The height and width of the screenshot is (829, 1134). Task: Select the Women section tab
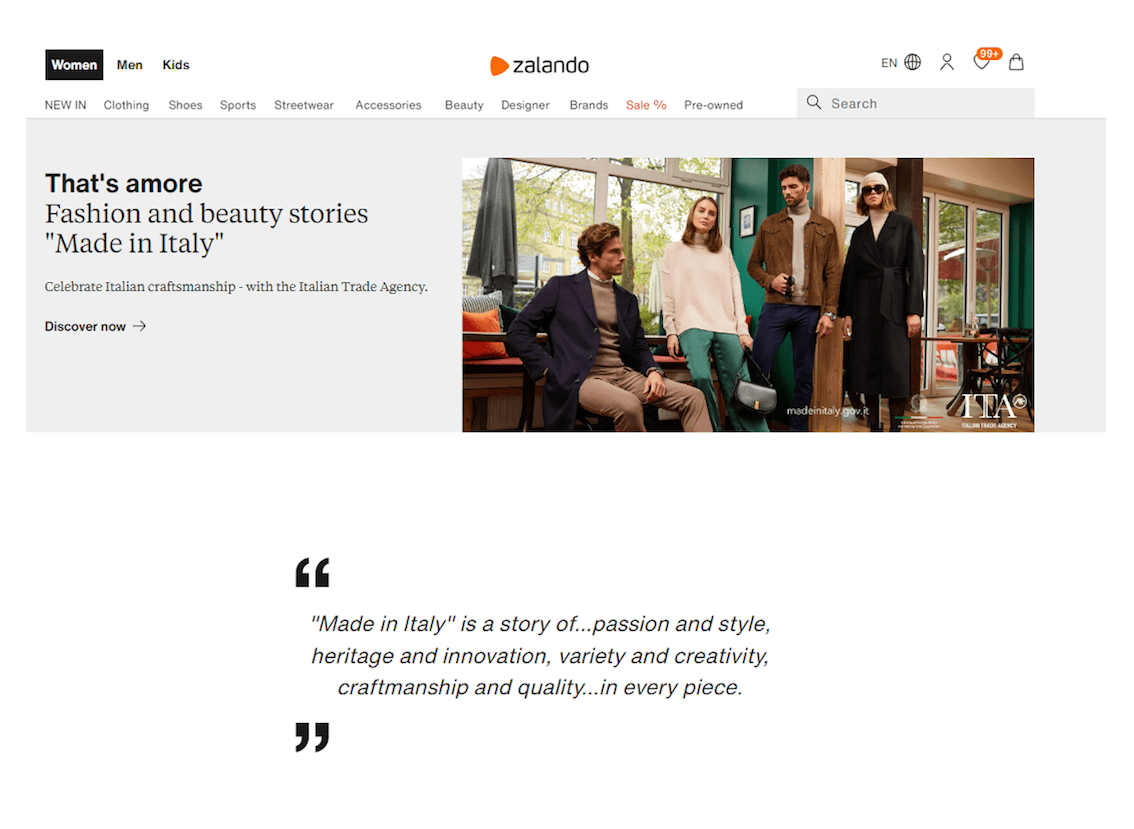point(74,65)
